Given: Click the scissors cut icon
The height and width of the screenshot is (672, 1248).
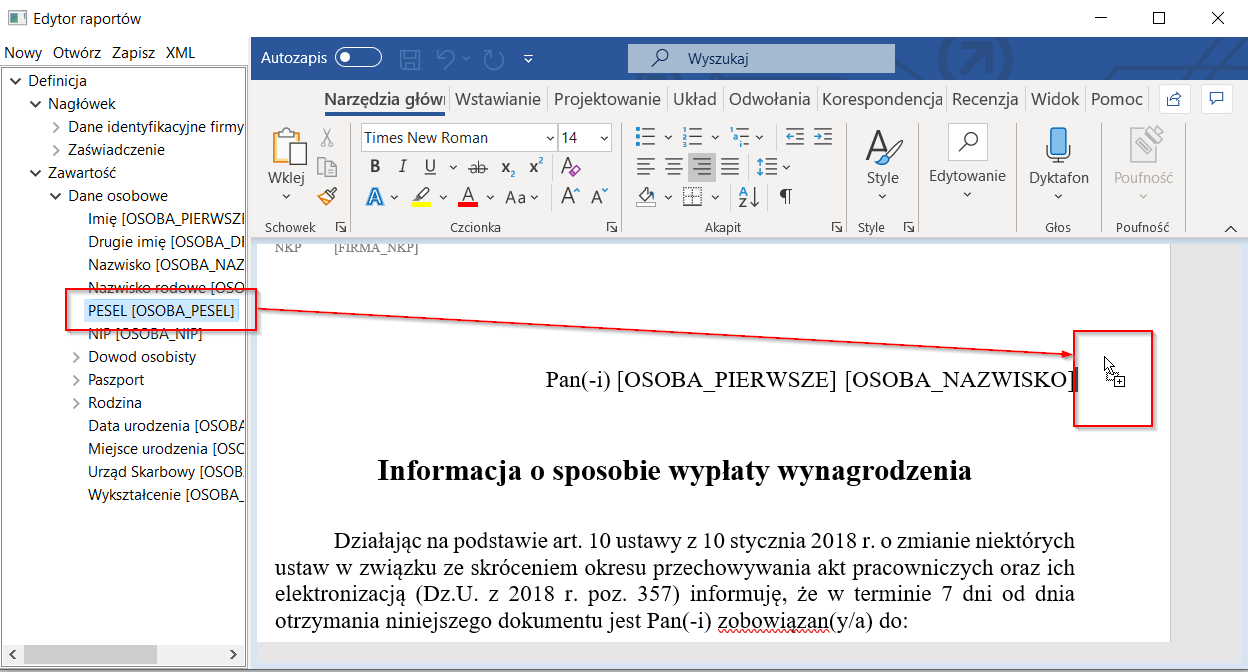Looking at the screenshot, I should (x=326, y=137).
